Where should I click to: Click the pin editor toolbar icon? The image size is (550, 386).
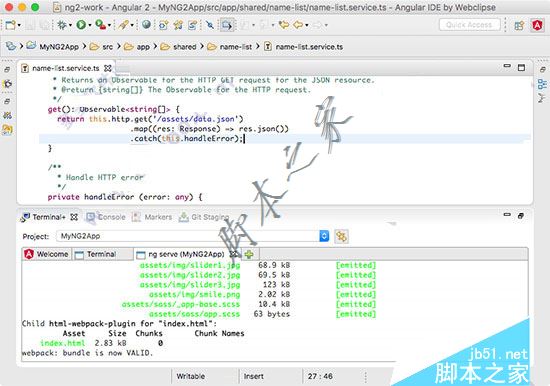pyautogui.click(x=210, y=25)
